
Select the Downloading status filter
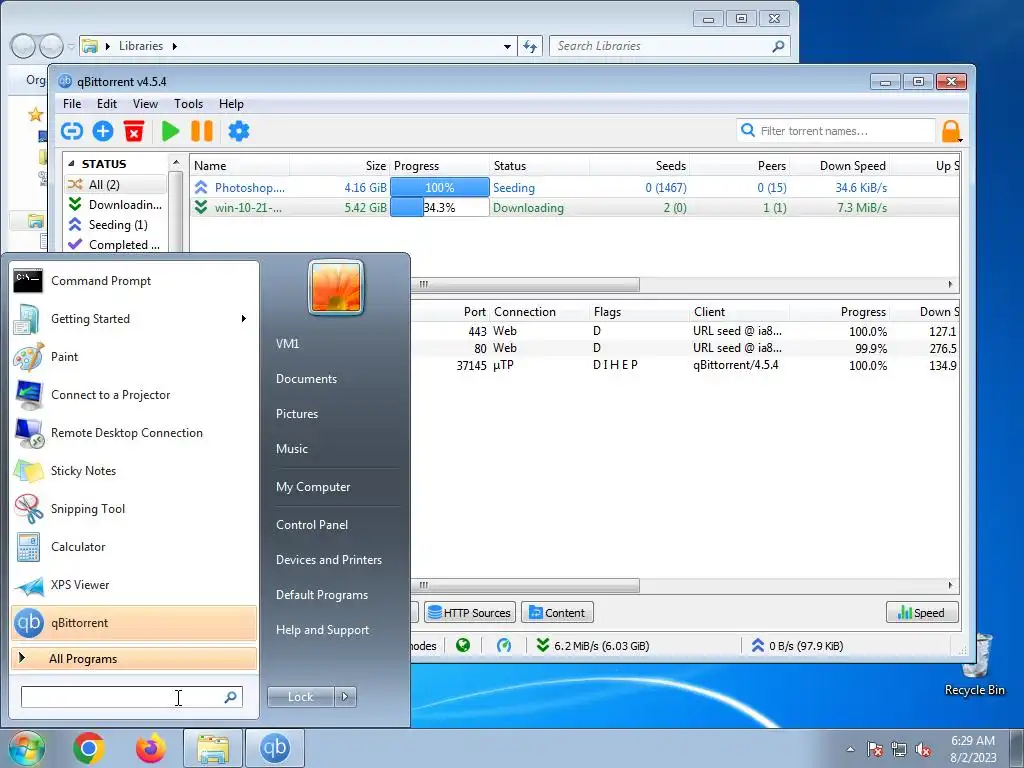116,204
